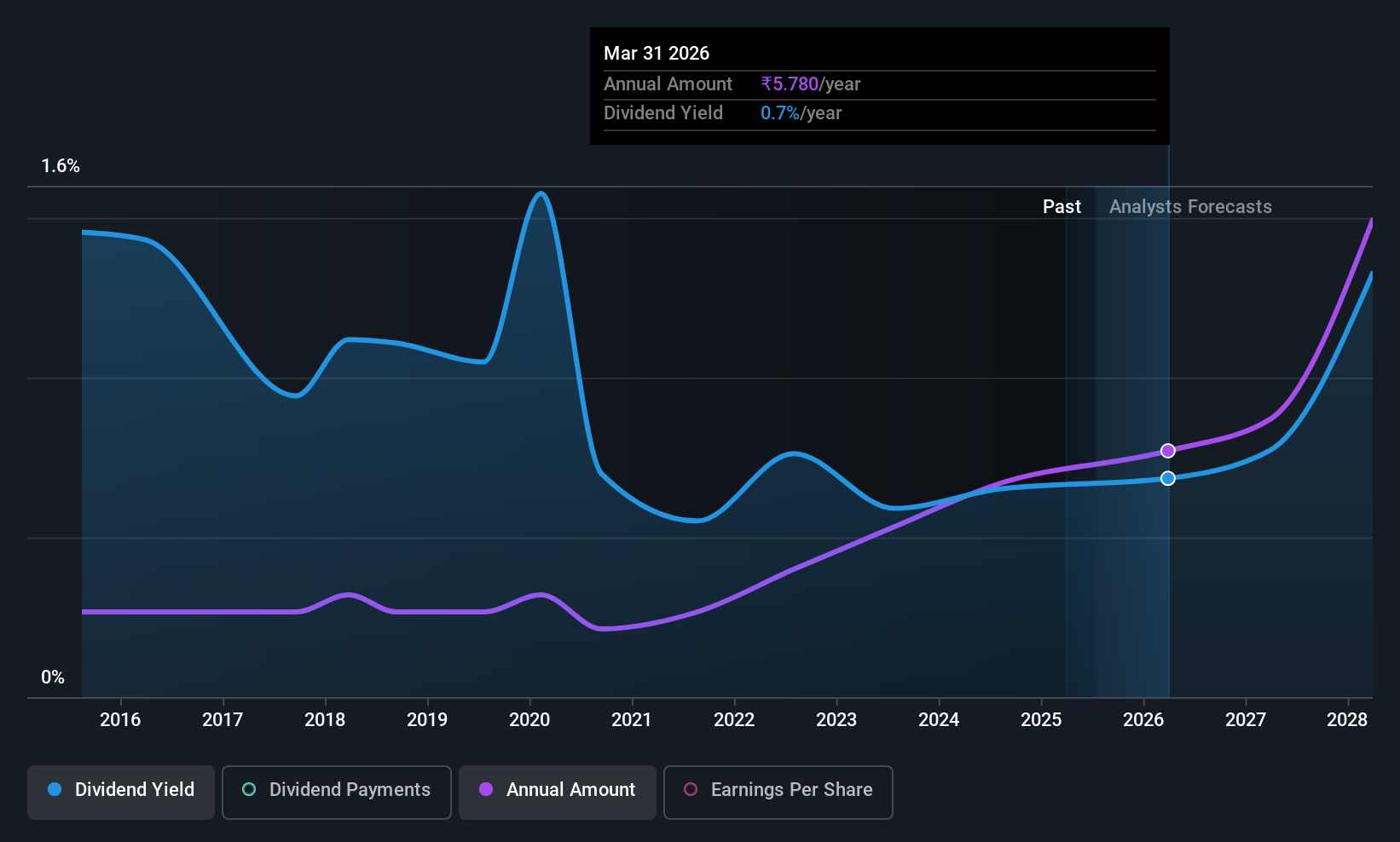Click the Earnings Per Share legend circle

[691, 789]
